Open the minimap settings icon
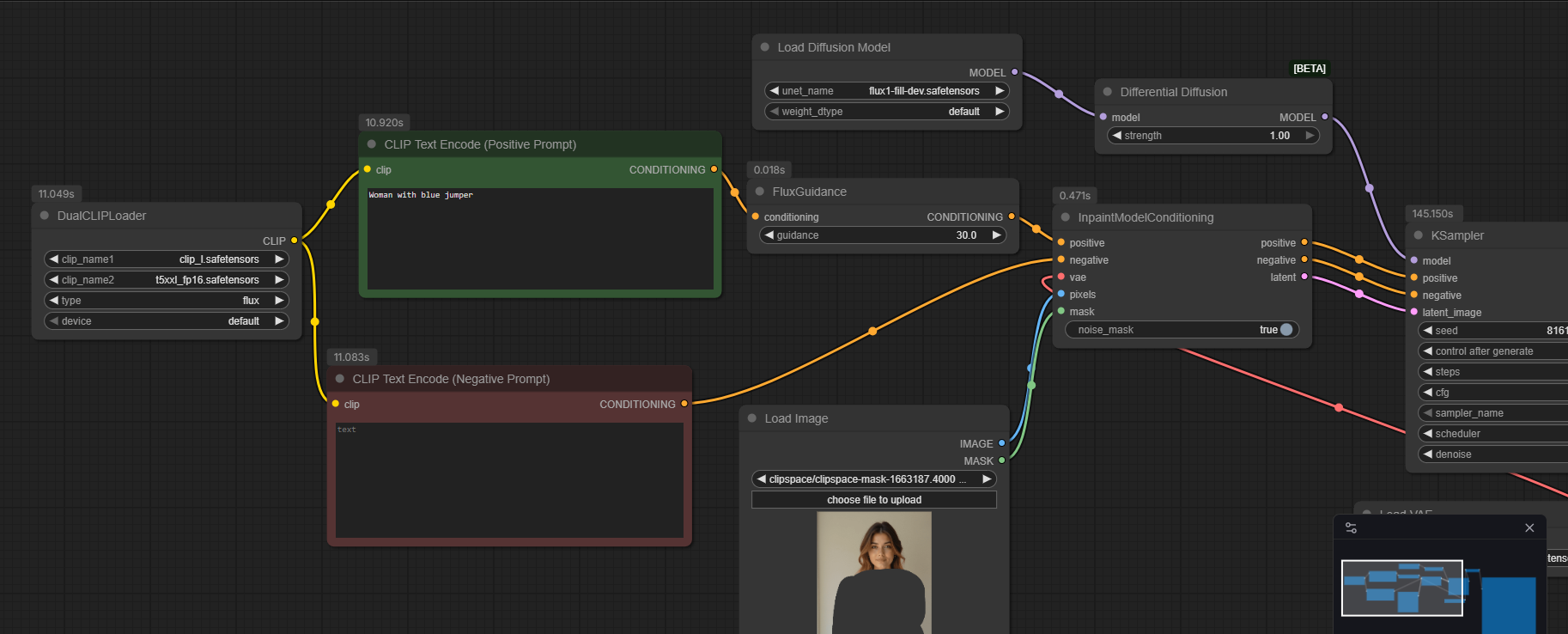The image size is (1568, 634). pos(1352,528)
